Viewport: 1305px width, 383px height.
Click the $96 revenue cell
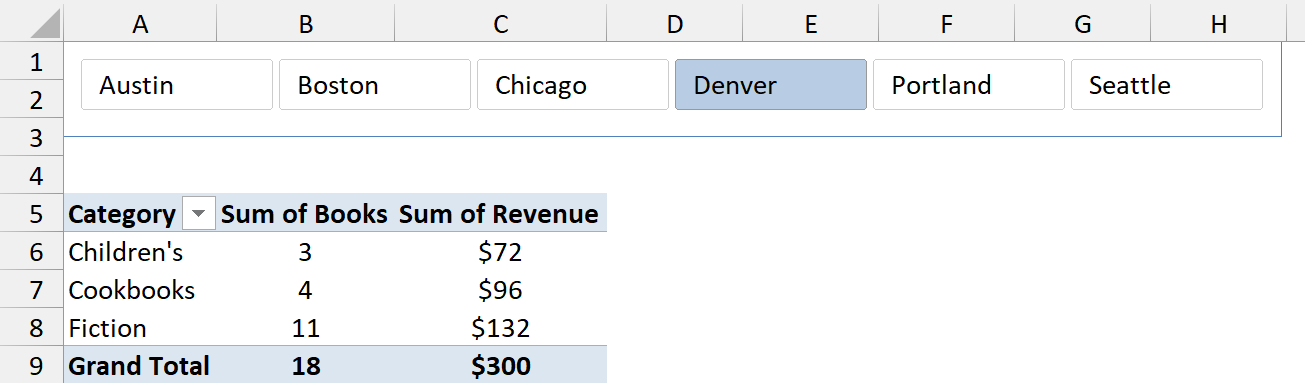point(500,290)
